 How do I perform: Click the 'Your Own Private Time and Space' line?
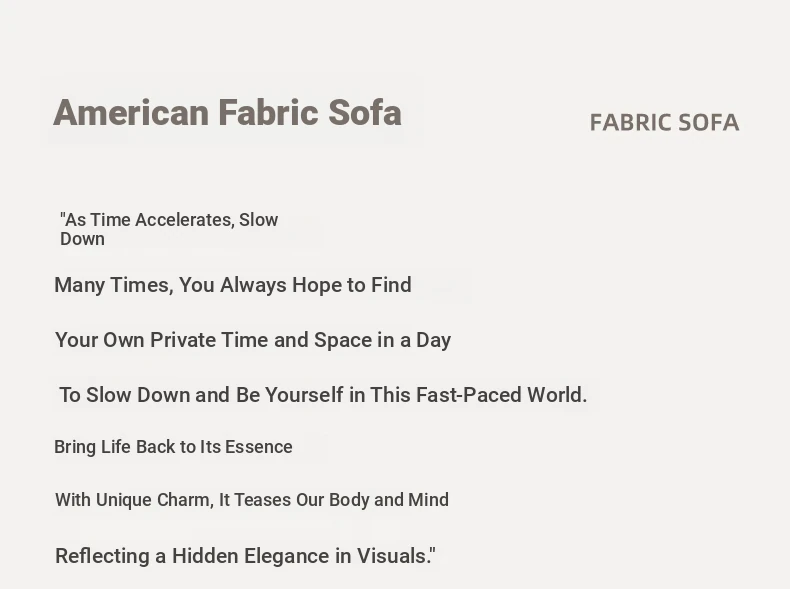253,340
